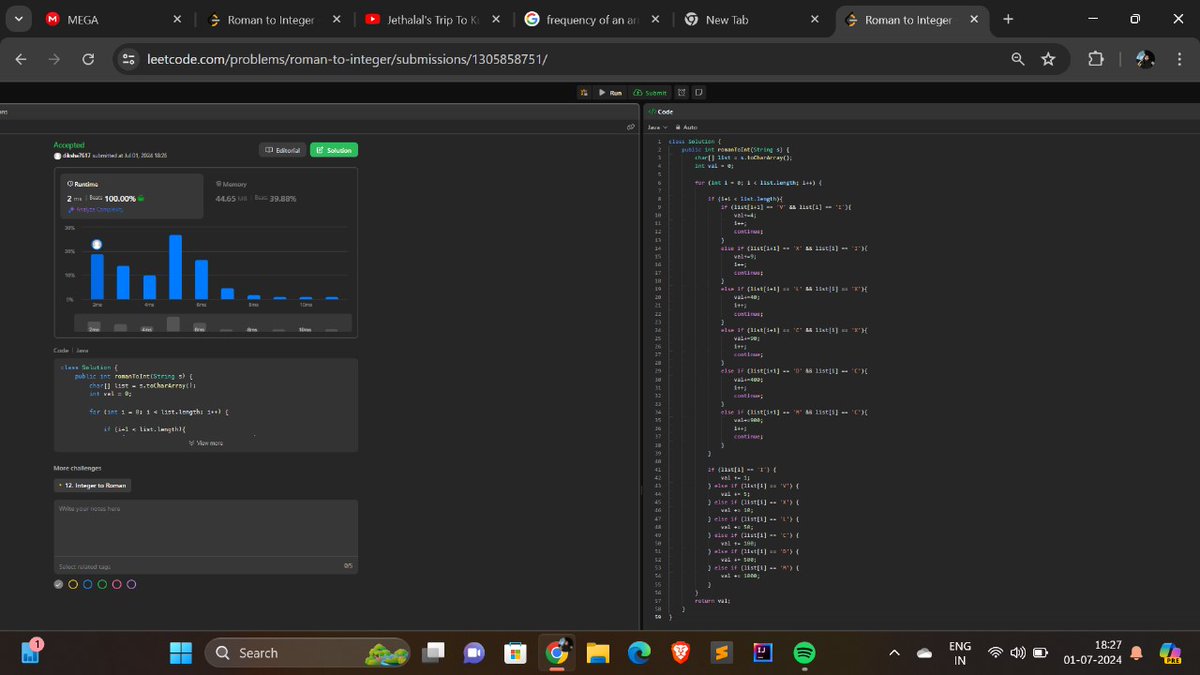Click the taskbar Search box

(x=307, y=653)
